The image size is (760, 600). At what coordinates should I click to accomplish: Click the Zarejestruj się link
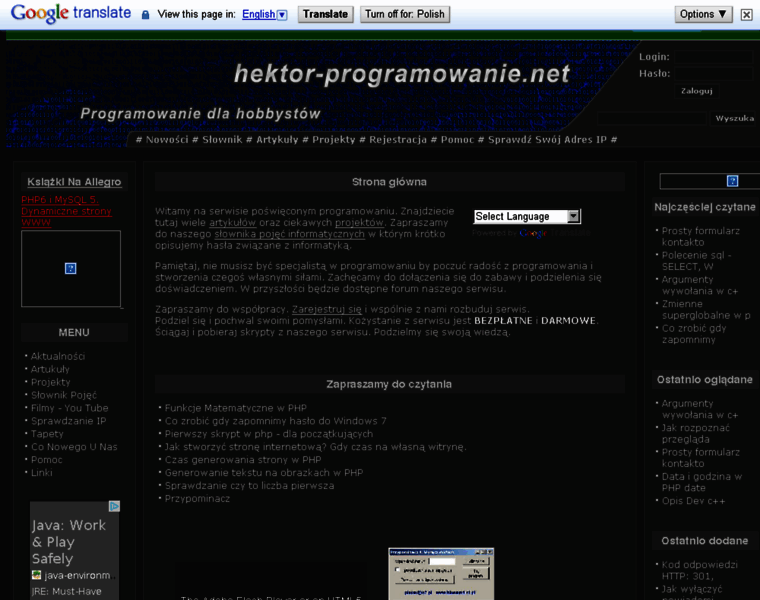(327, 309)
